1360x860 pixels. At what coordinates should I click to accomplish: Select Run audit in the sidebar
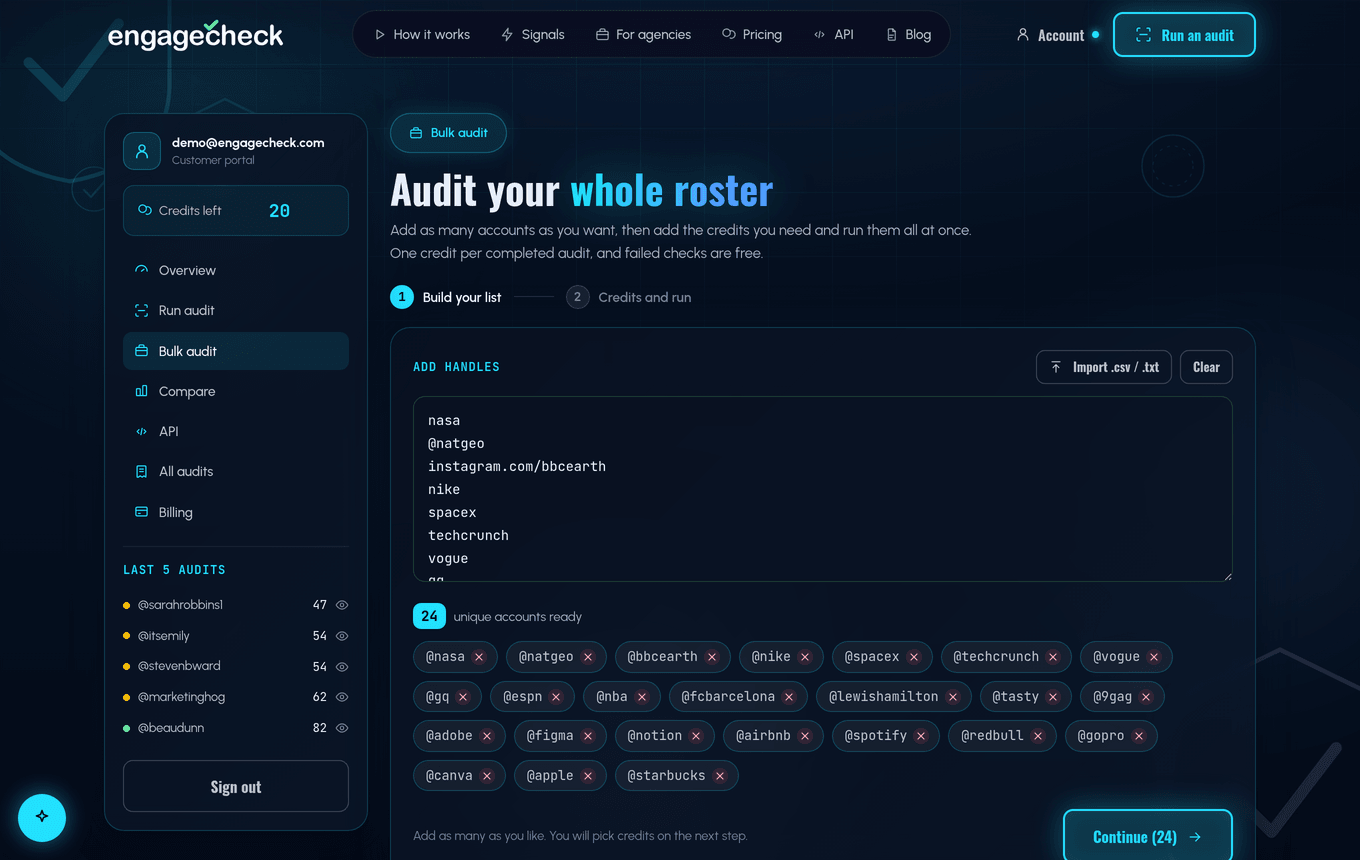[x=236, y=310]
